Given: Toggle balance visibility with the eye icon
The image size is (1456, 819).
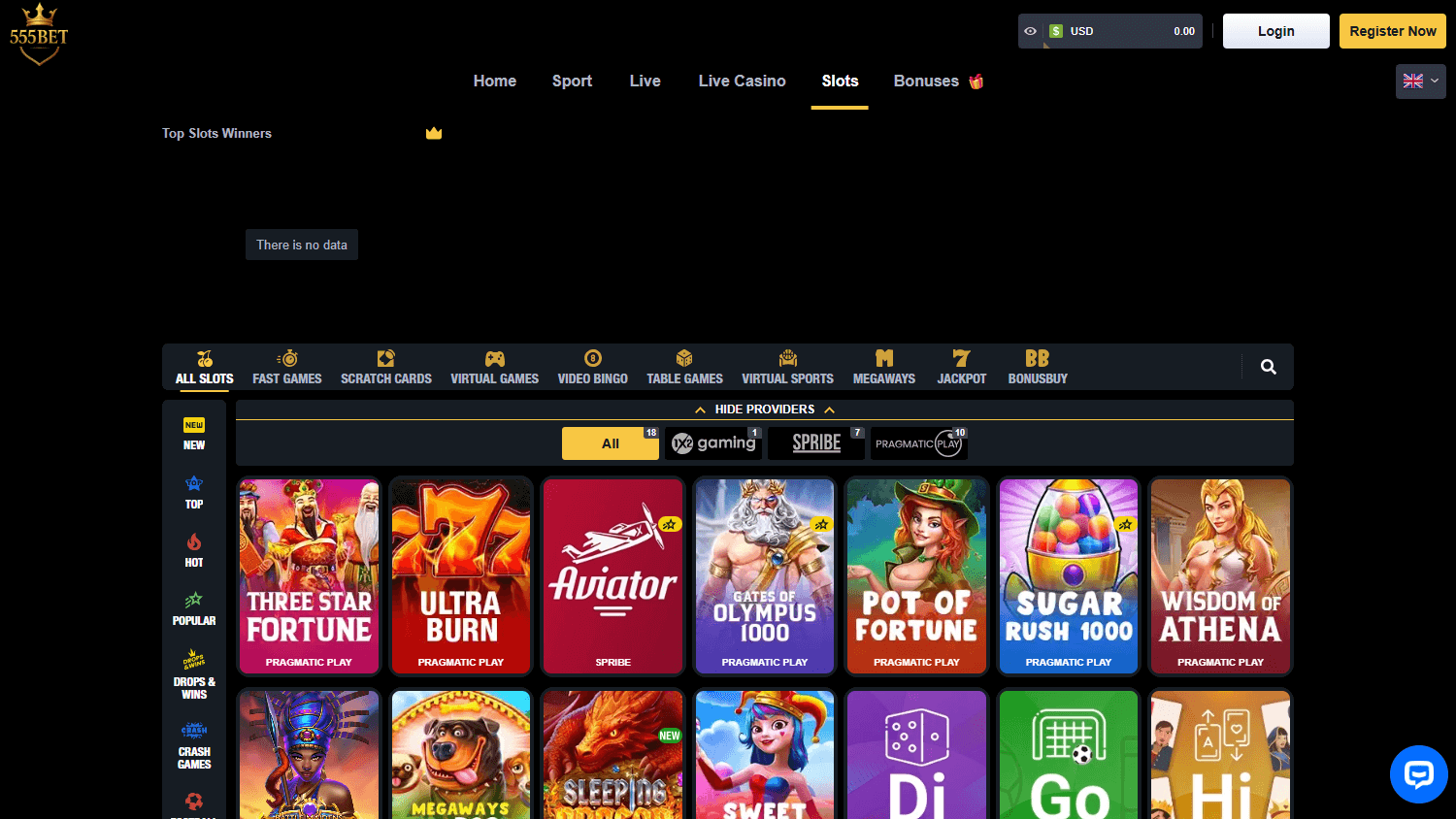Looking at the screenshot, I should (1032, 30).
